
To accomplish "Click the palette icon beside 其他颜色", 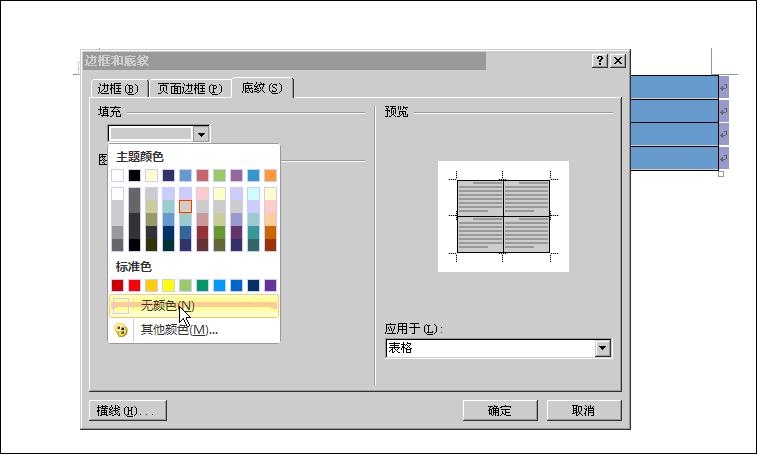I will (121, 330).
